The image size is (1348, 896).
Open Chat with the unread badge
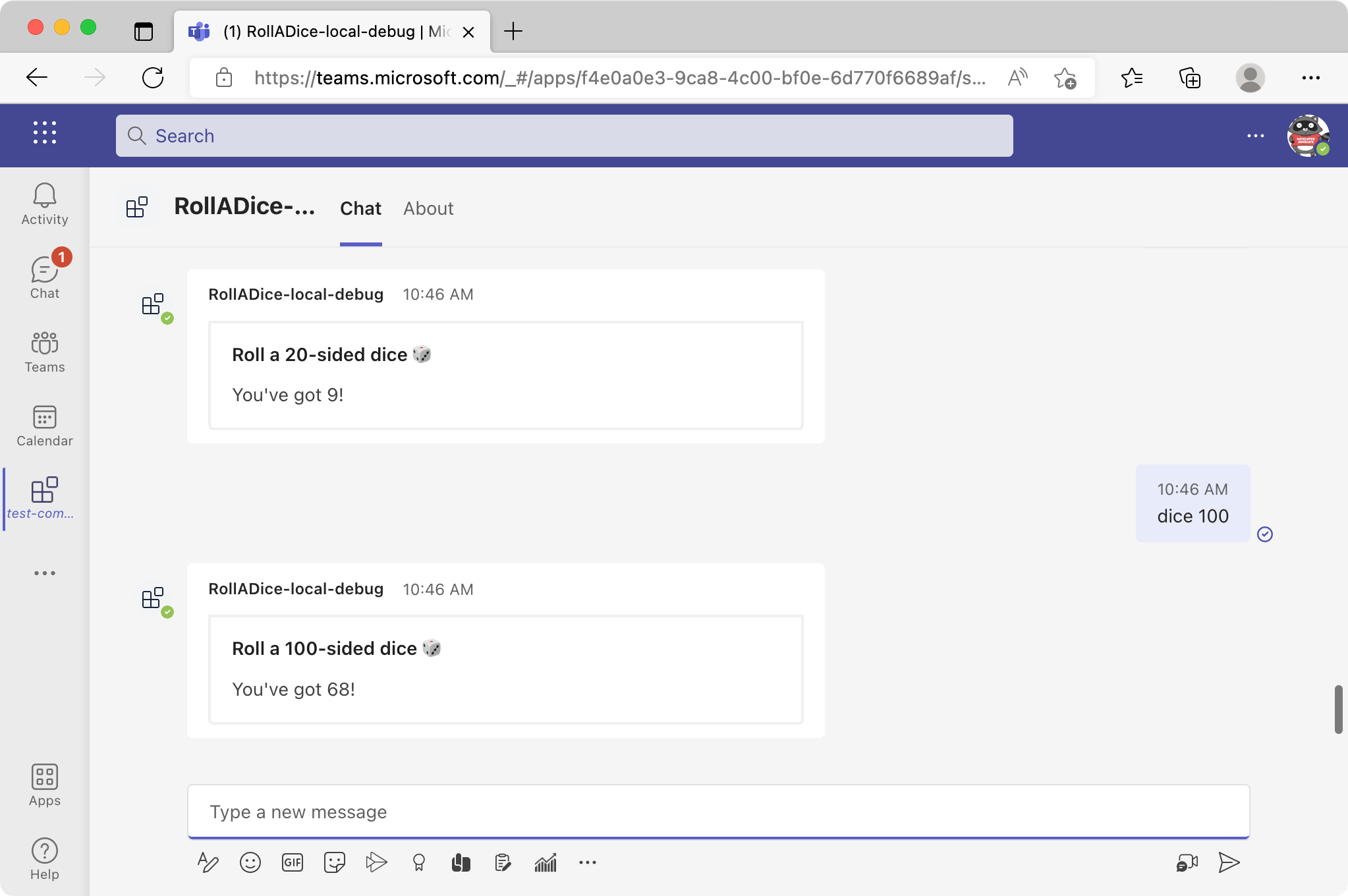[43, 275]
